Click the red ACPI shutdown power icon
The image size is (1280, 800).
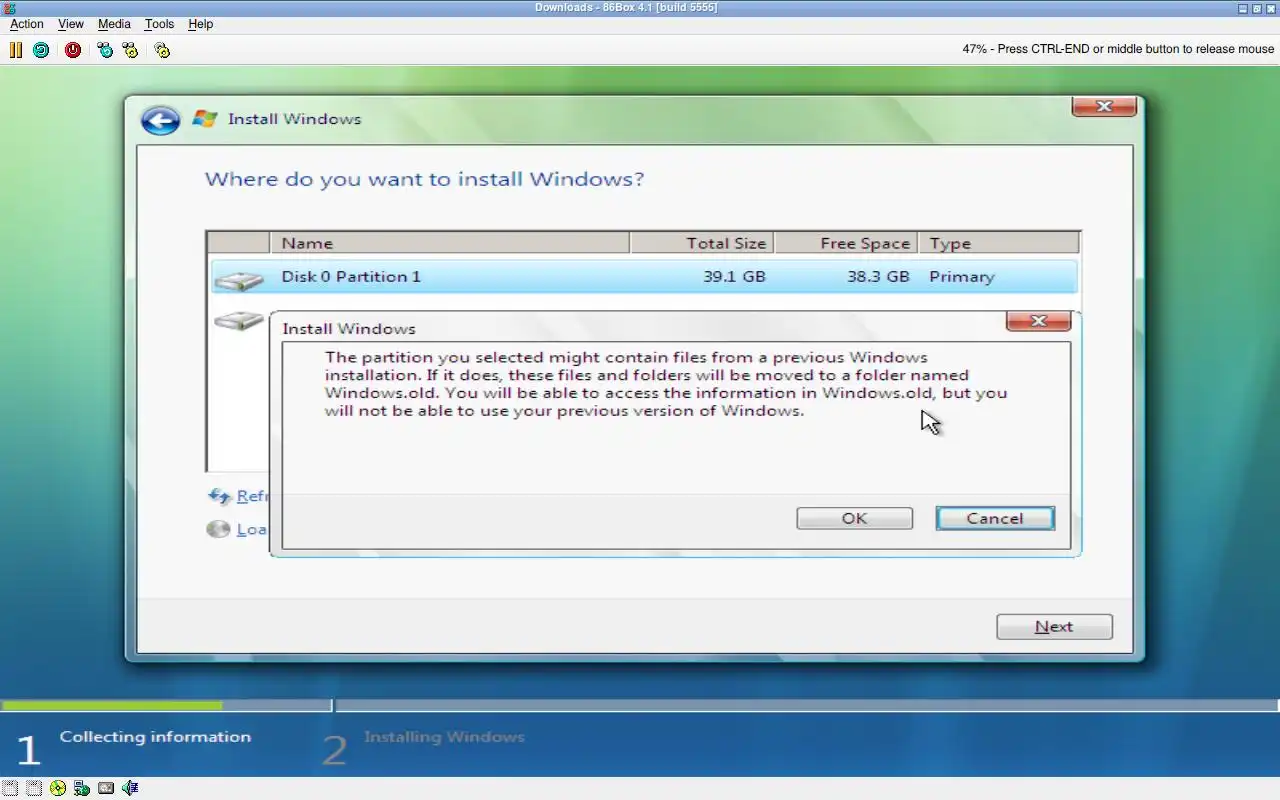(73, 49)
